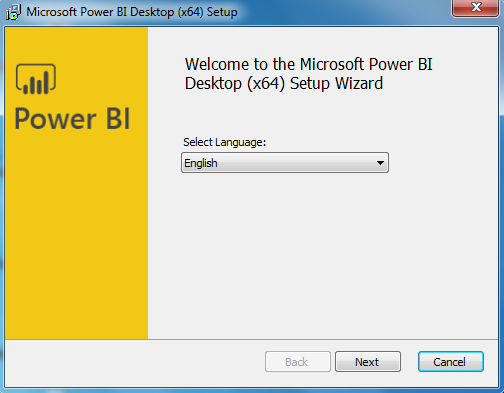504x393 pixels.
Task: Click the Cancel button
Action: pos(451,361)
